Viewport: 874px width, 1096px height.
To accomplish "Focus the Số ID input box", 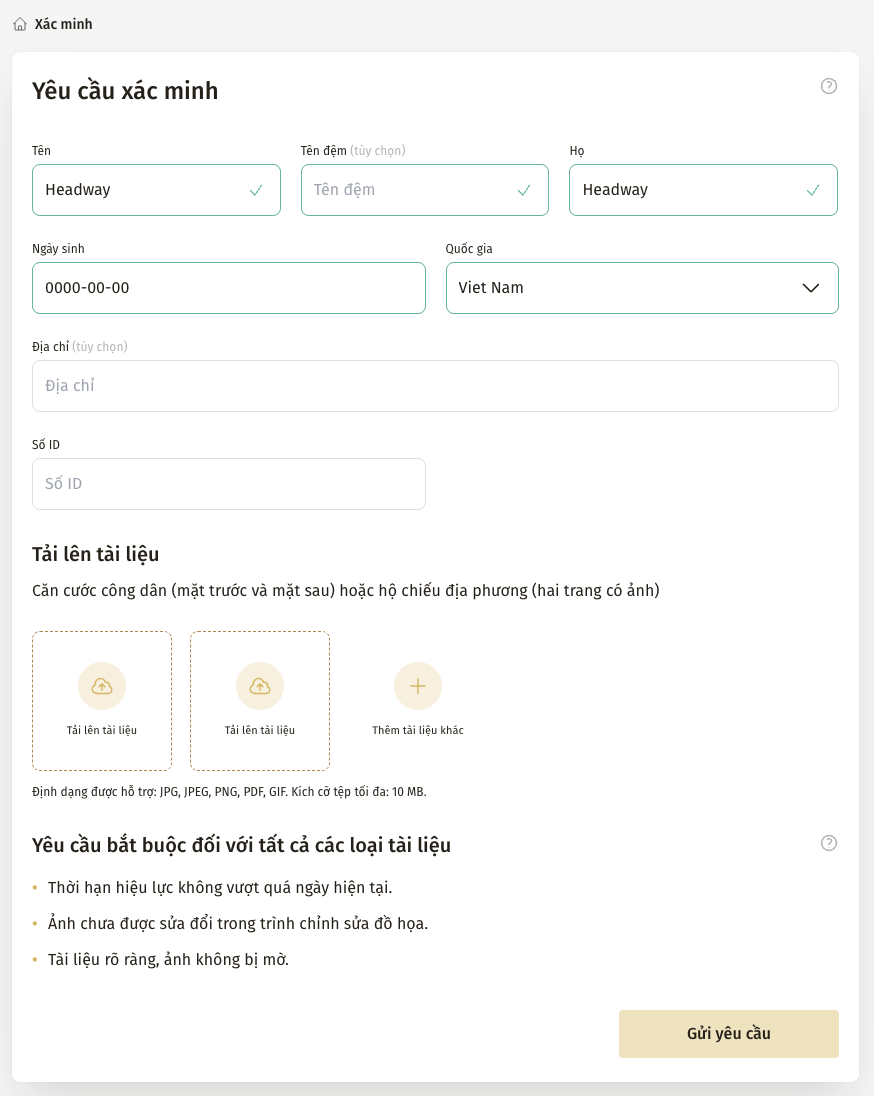I will point(228,484).
